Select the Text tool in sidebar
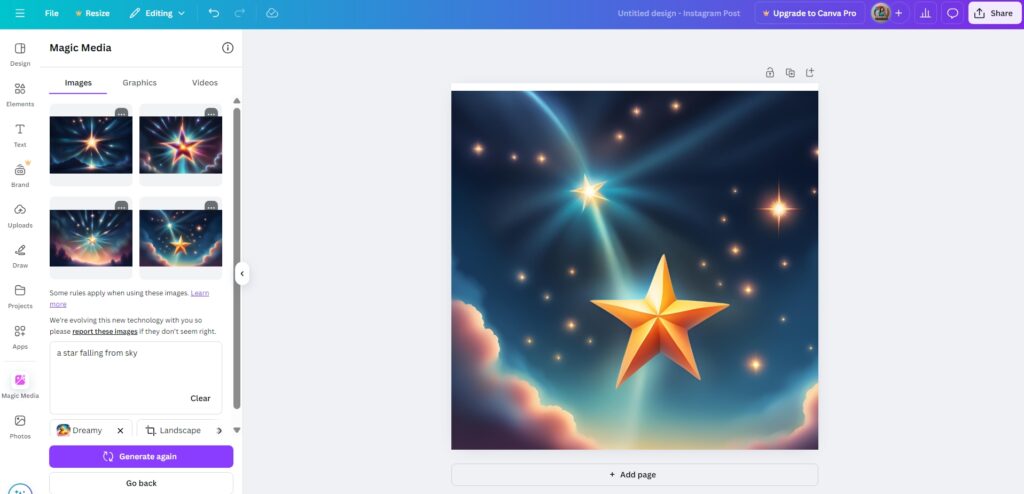 pos(20,134)
